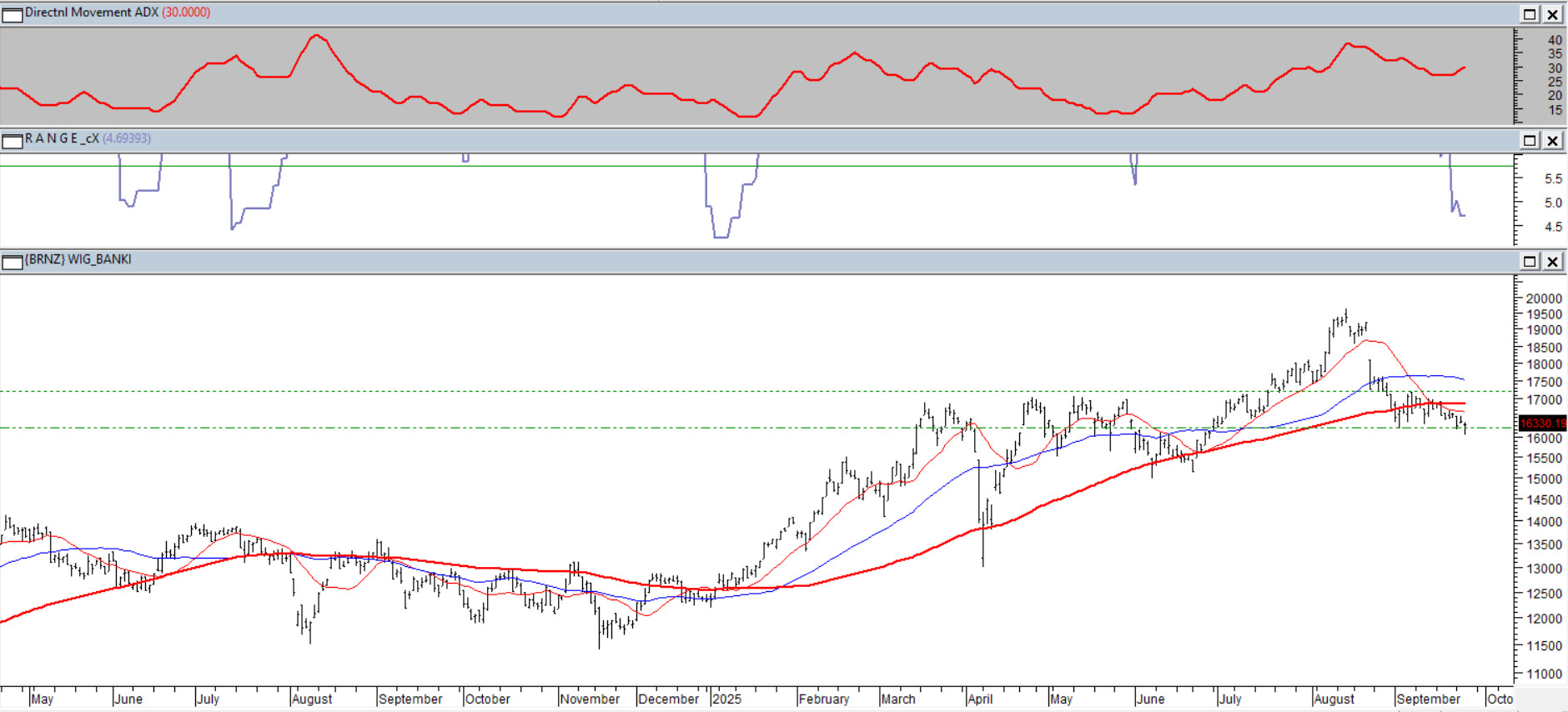Click the R A N G E _cX title
Image resolution: width=1568 pixels, height=712 pixels.
pos(62,138)
